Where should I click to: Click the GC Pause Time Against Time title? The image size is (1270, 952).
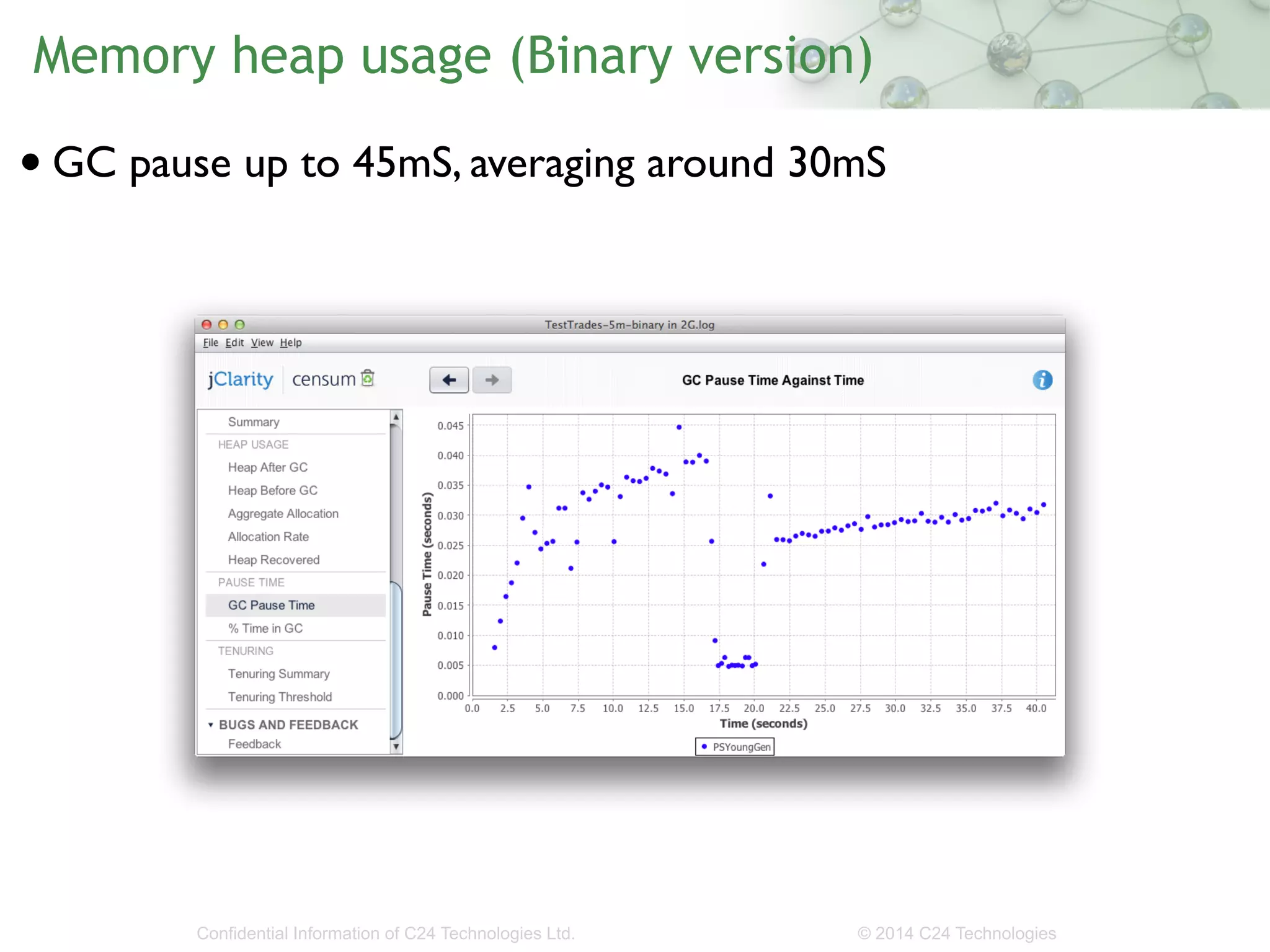click(773, 381)
